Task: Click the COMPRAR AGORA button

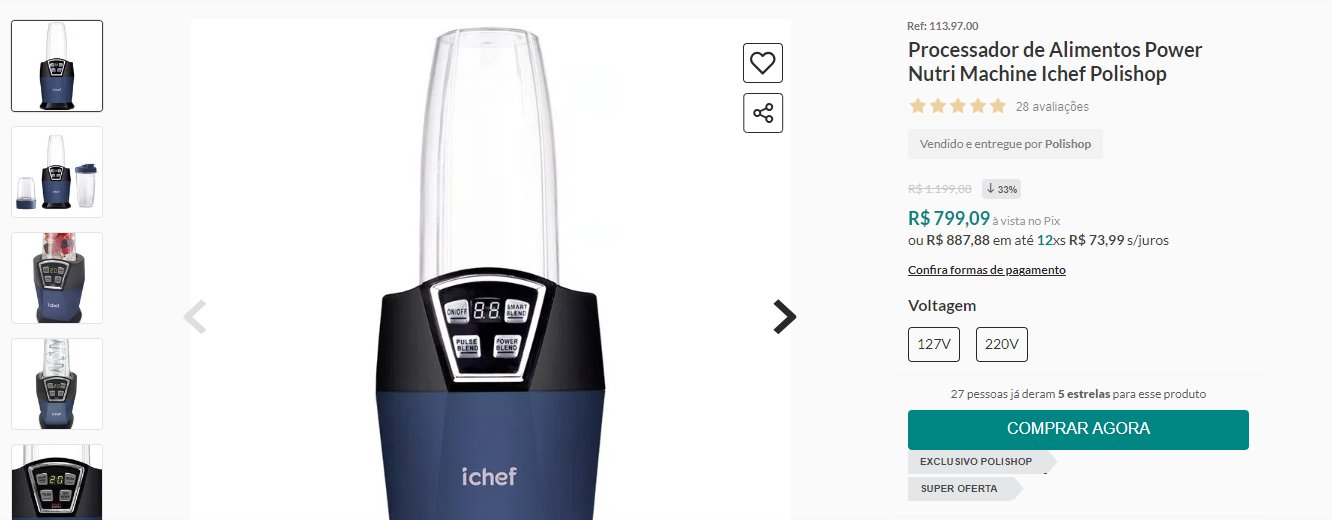Action: pyautogui.click(x=1078, y=429)
